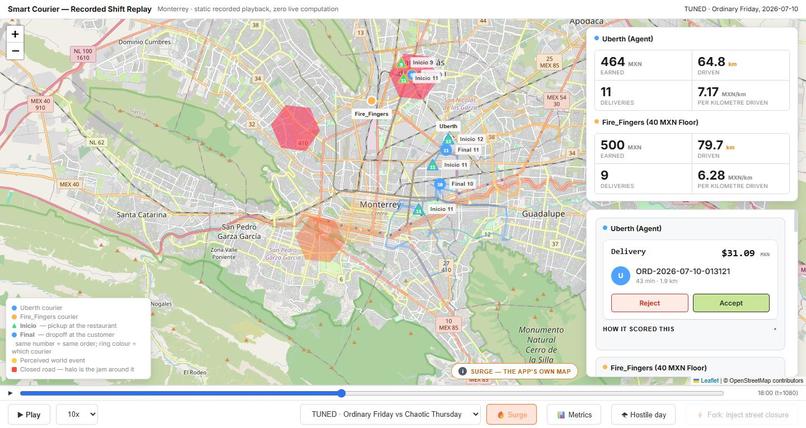Click the Uberth courier legend entry
Image resolution: width=806 pixels, height=428 pixels.
click(41, 308)
